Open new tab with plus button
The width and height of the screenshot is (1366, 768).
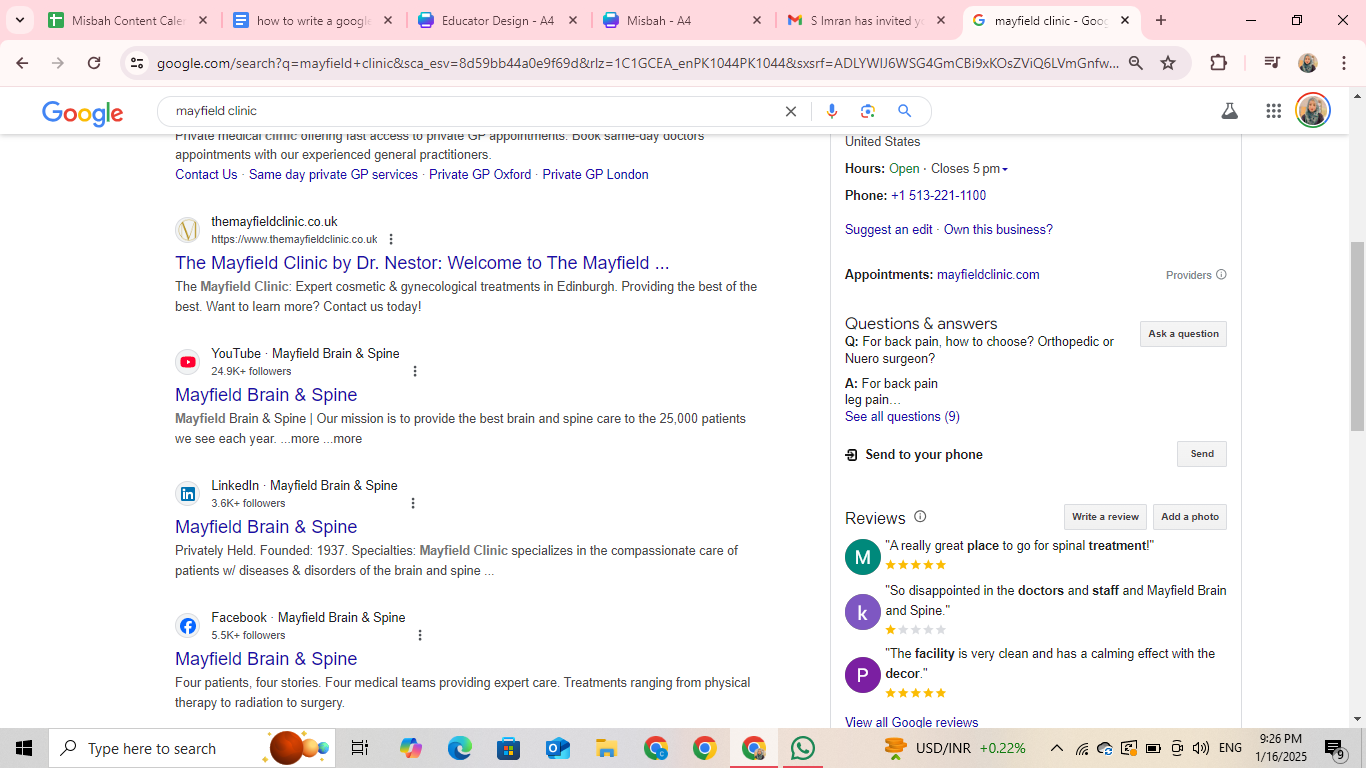click(1161, 20)
